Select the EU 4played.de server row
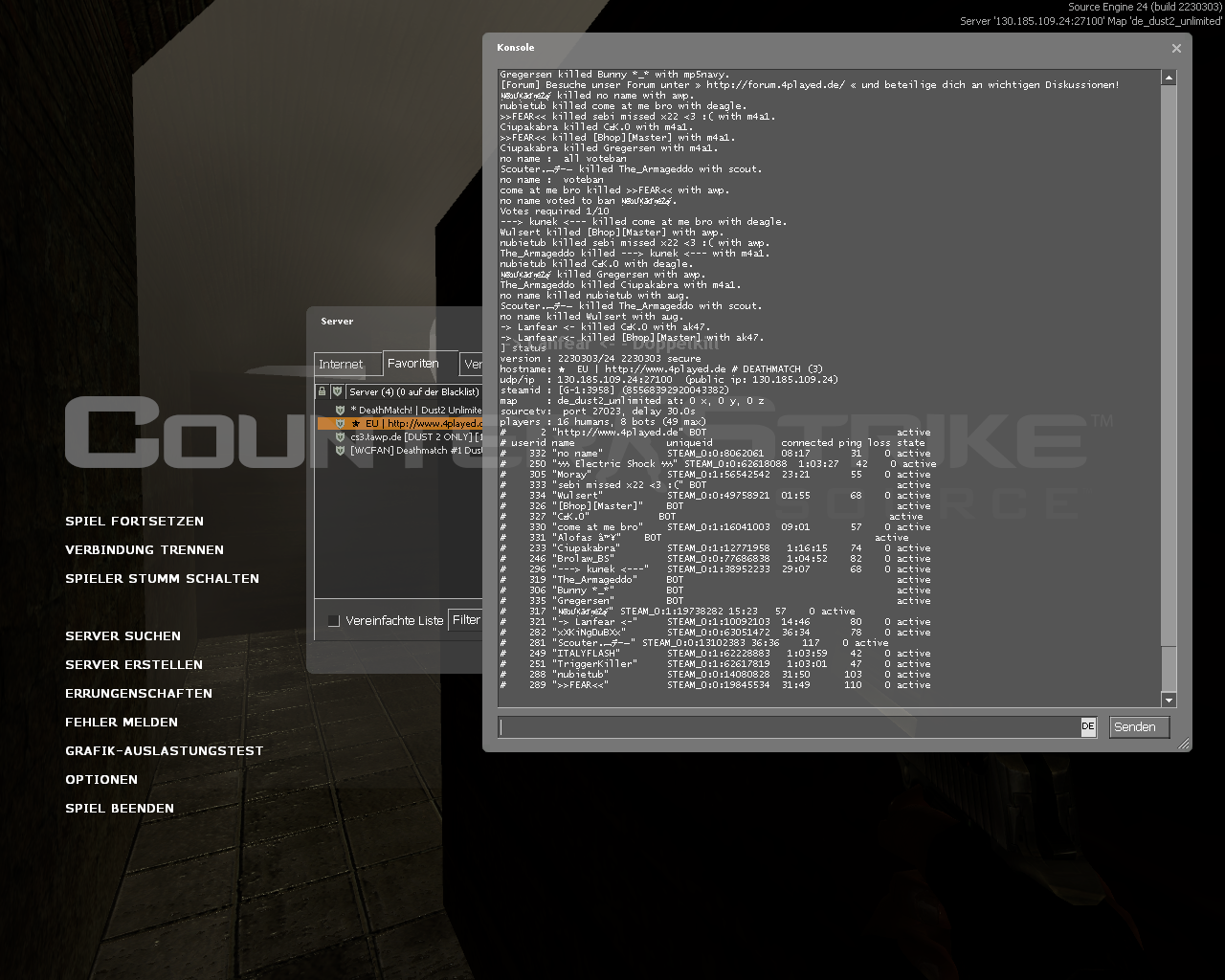Image resolution: width=1225 pixels, height=980 pixels. [x=421, y=423]
